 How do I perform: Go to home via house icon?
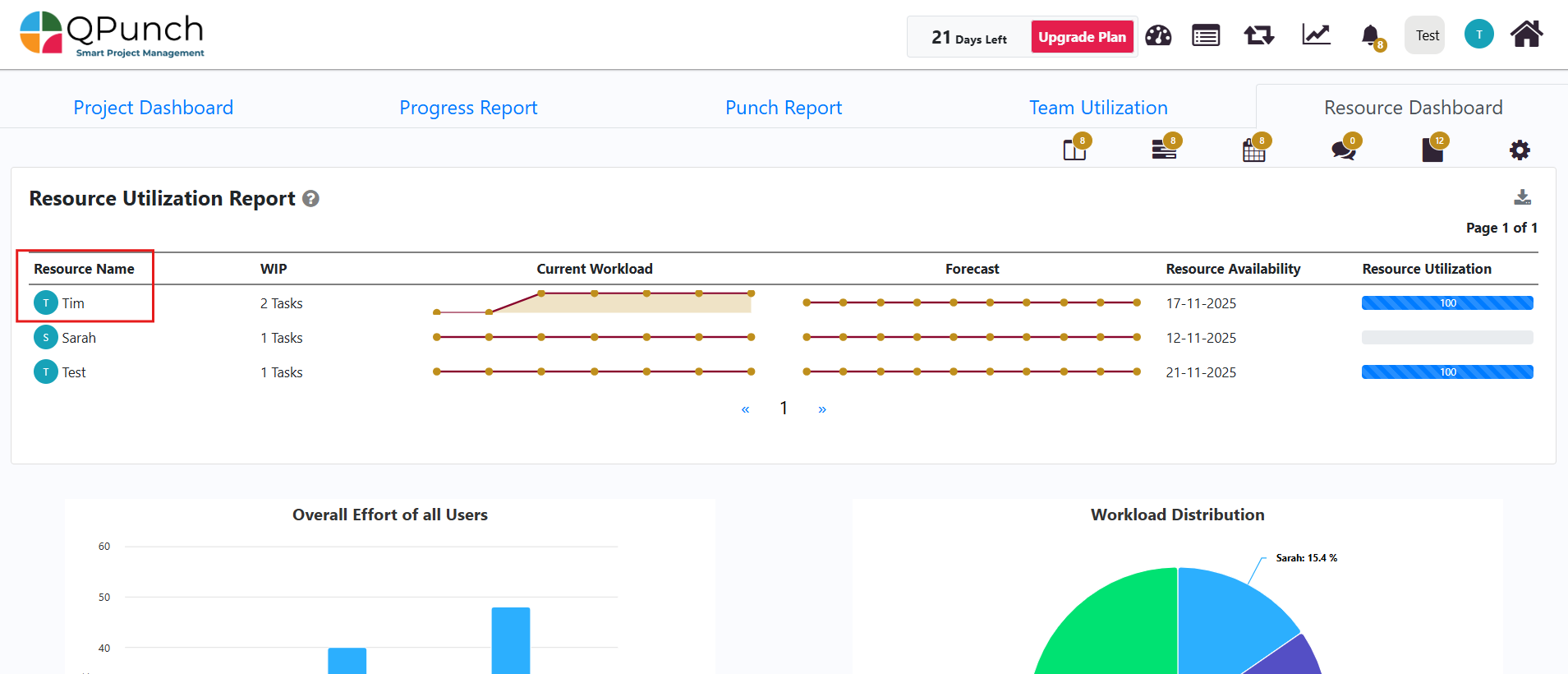(1526, 35)
